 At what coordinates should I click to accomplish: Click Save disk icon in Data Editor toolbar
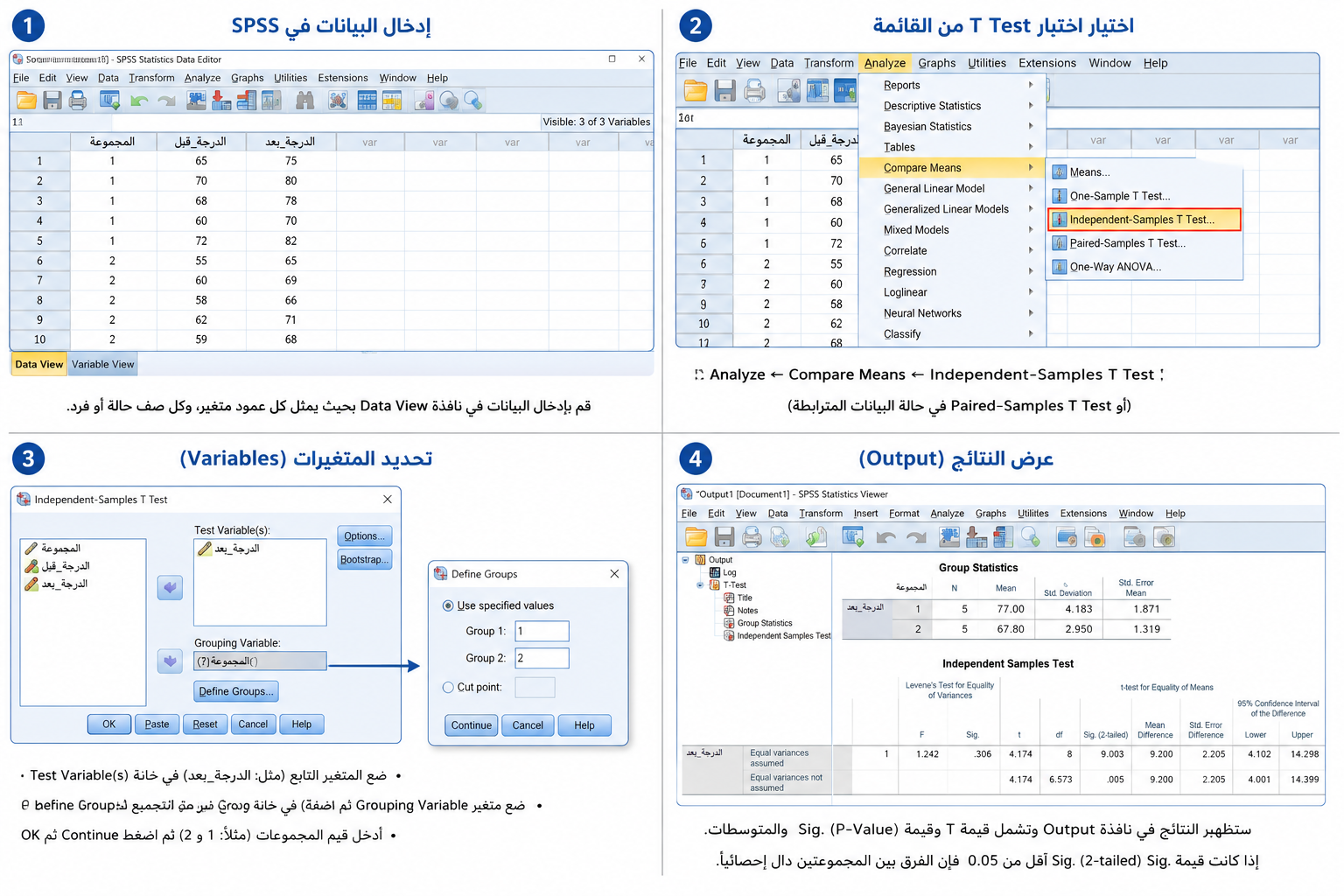point(52,101)
